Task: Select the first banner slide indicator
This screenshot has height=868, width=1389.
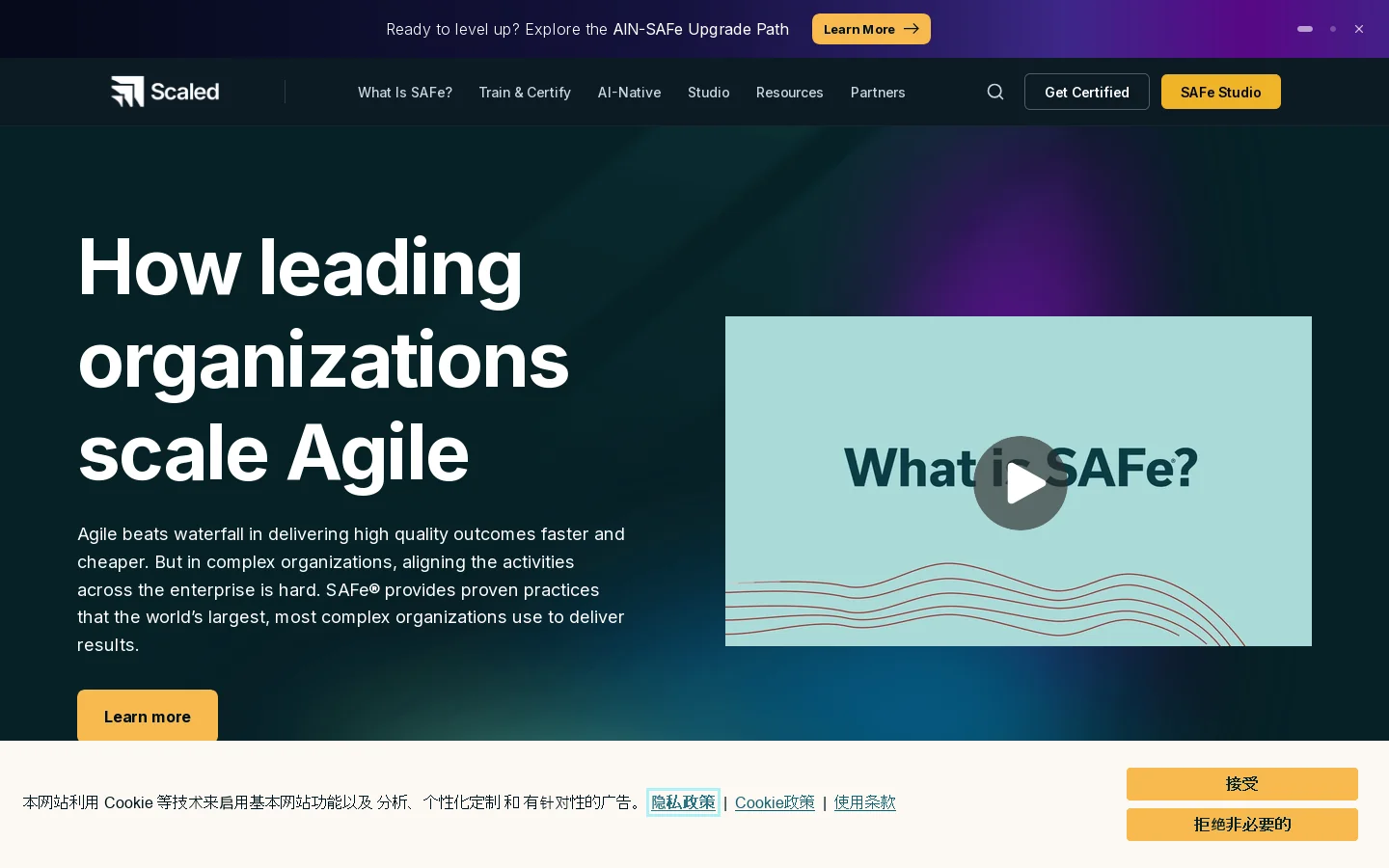Action: pyautogui.click(x=1305, y=29)
